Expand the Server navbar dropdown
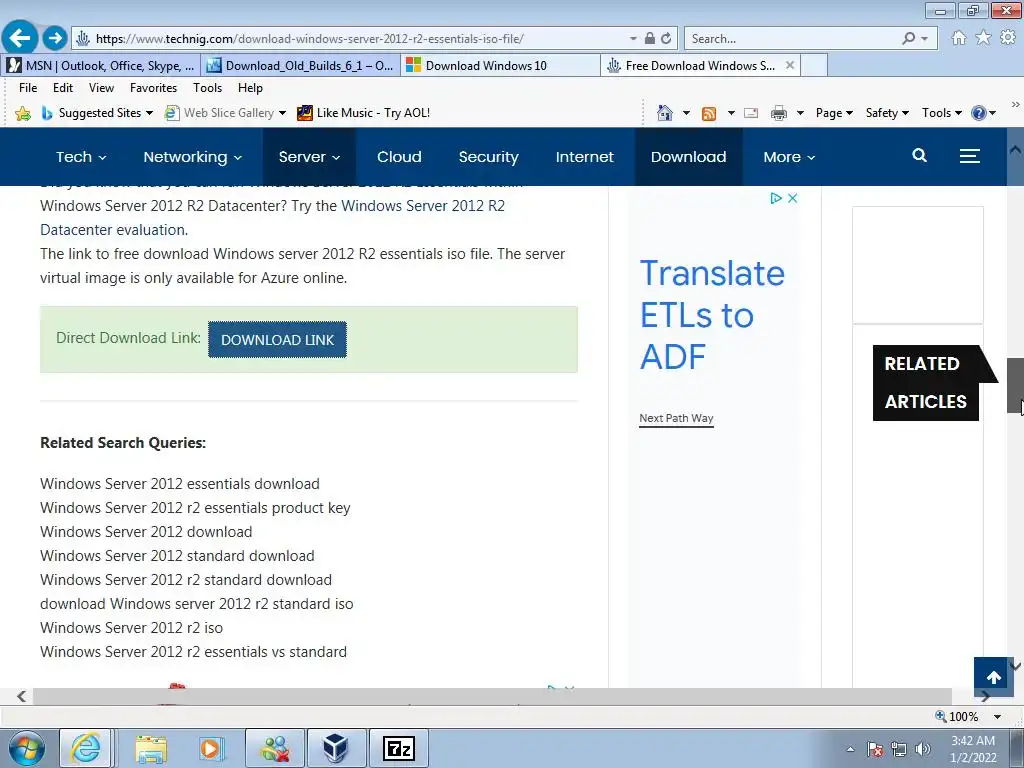Screen dimensions: 1024x768 (x=310, y=157)
